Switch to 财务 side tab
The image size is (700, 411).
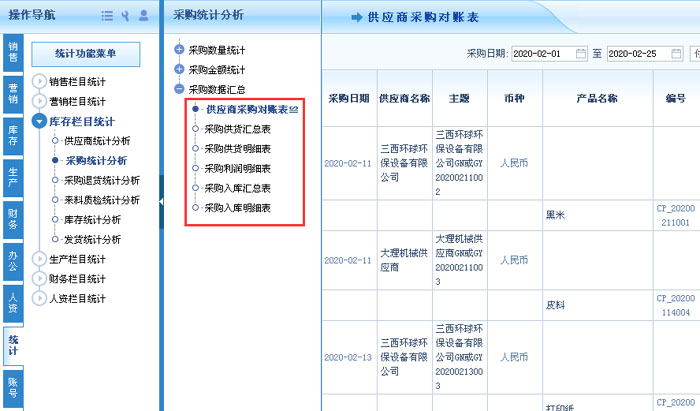(13, 217)
